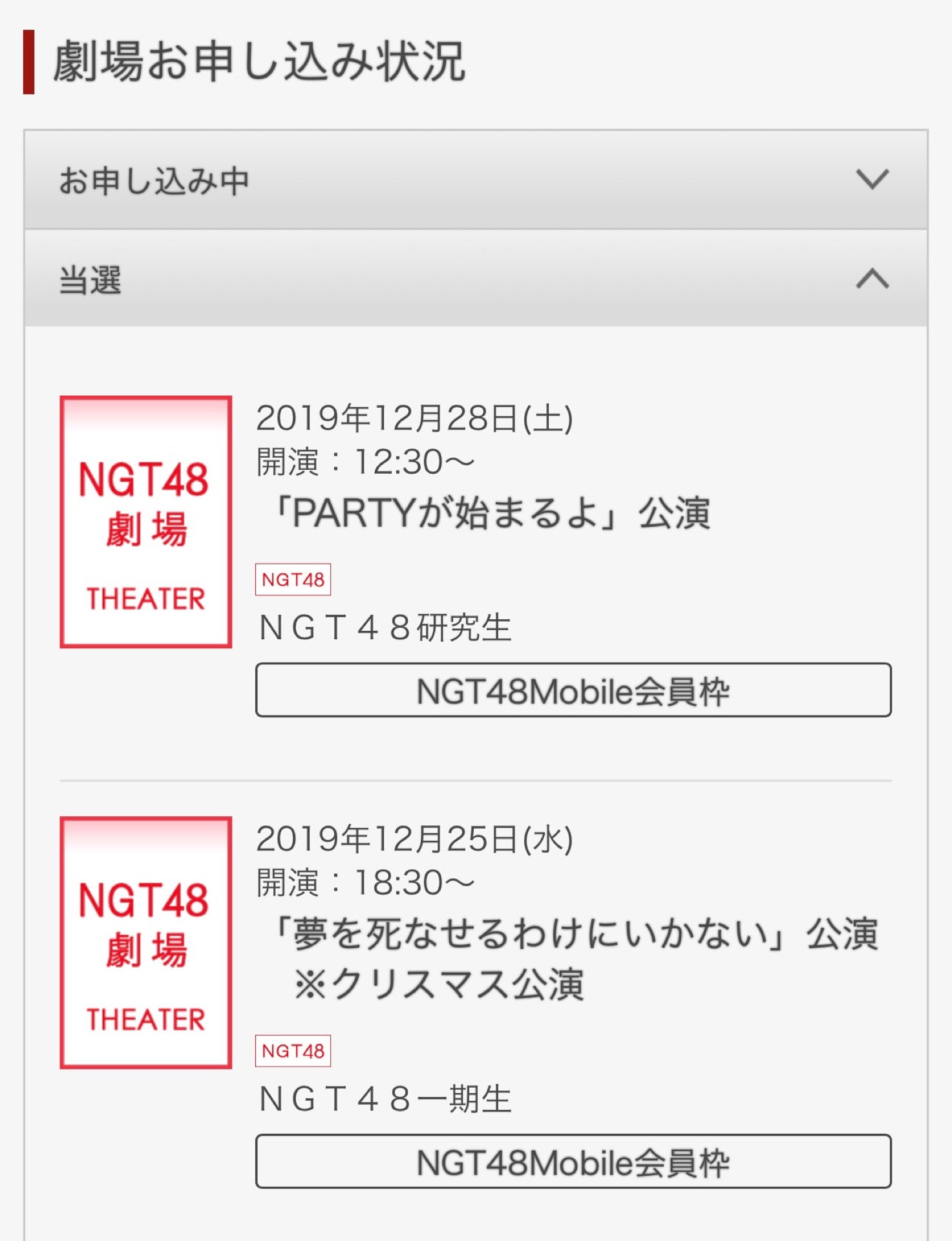The height and width of the screenshot is (1241, 952).
Task: Collapse the 当選 section chevron
Action: pos(872,279)
